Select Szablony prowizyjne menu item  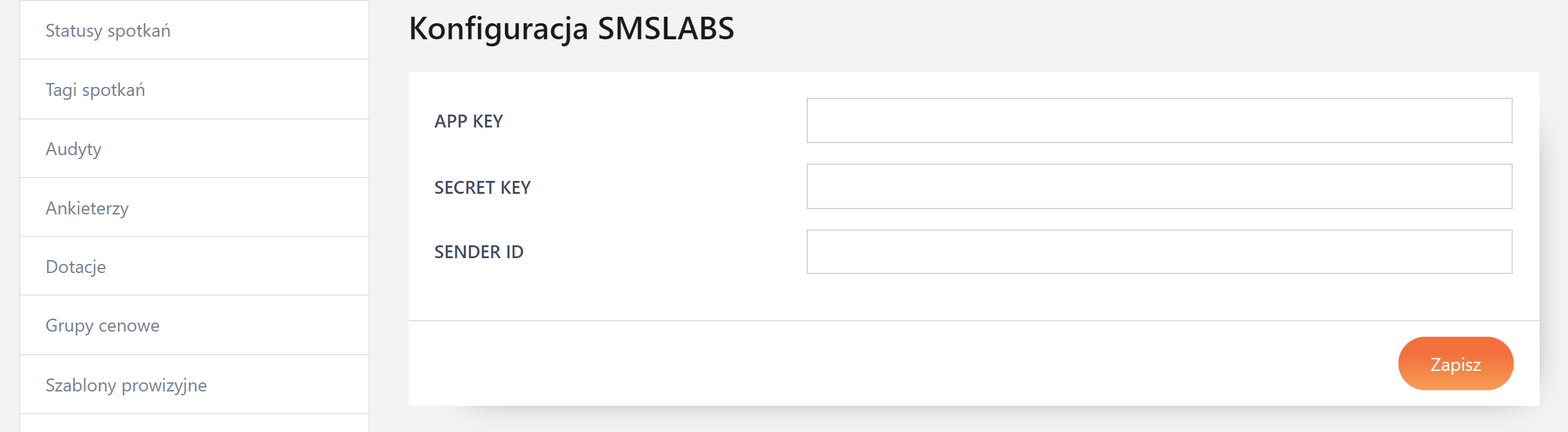click(126, 386)
